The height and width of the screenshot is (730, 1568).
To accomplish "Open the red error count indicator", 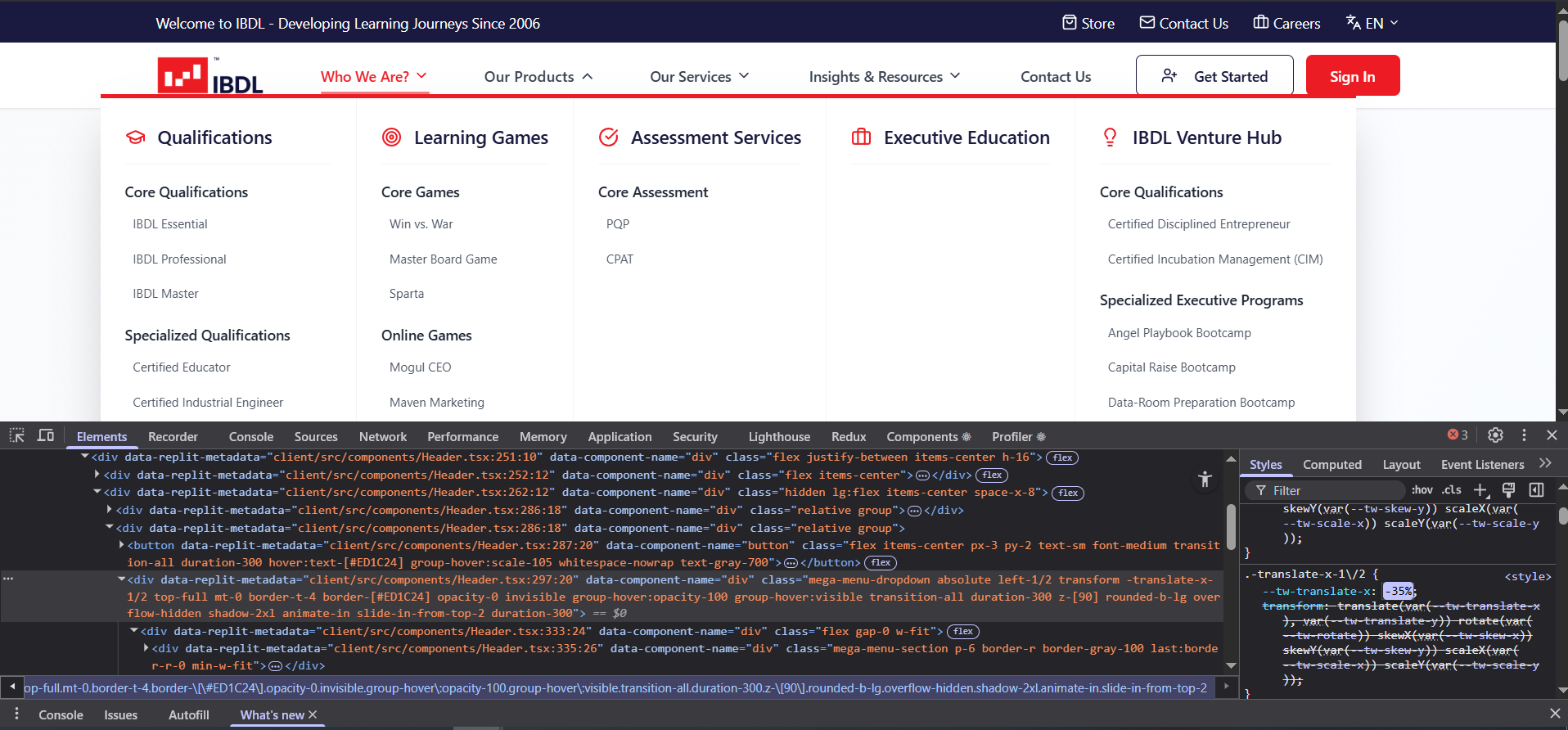I will tap(1458, 435).
